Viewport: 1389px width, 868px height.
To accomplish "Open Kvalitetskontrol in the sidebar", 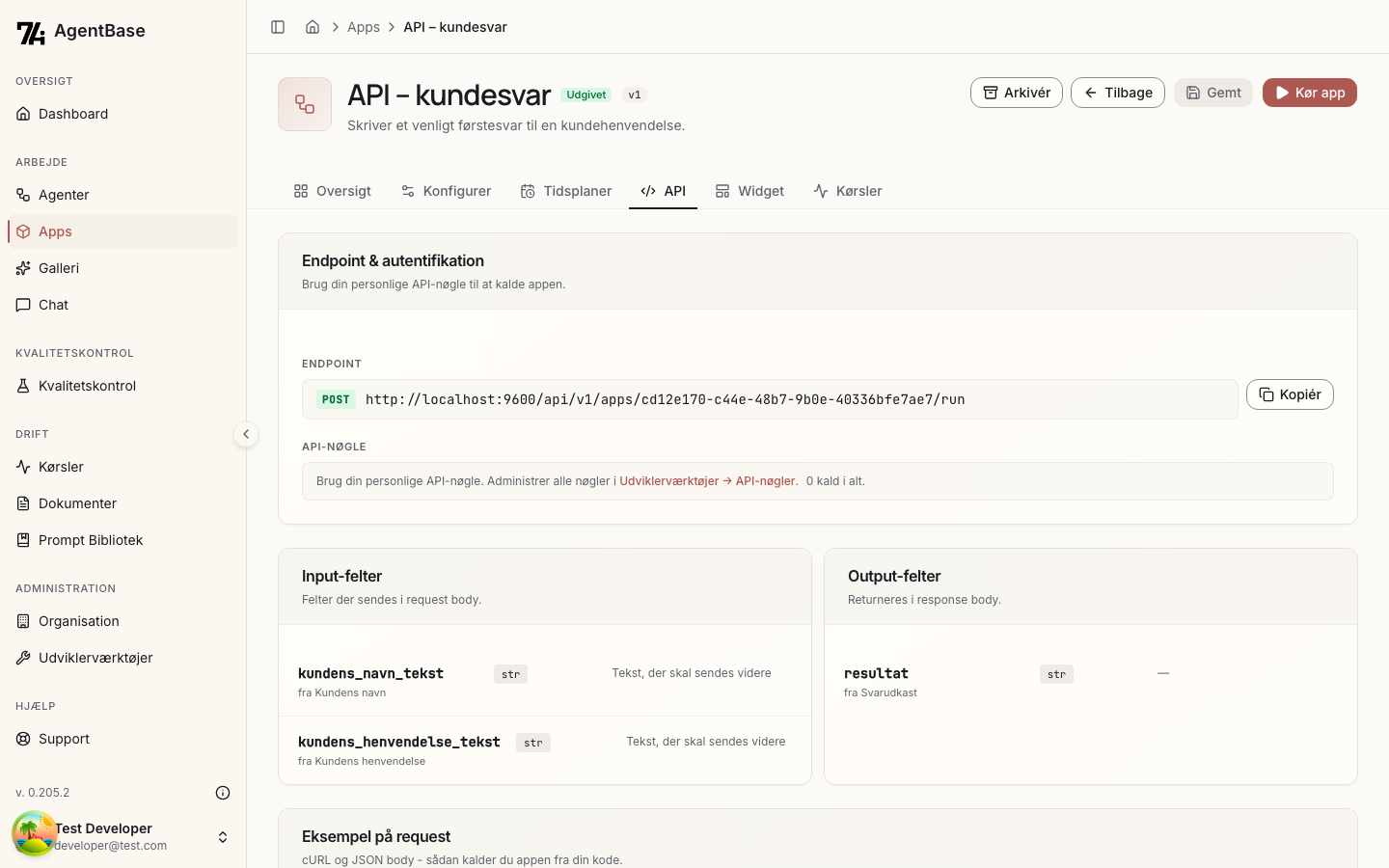I will pyautogui.click(x=123, y=386).
